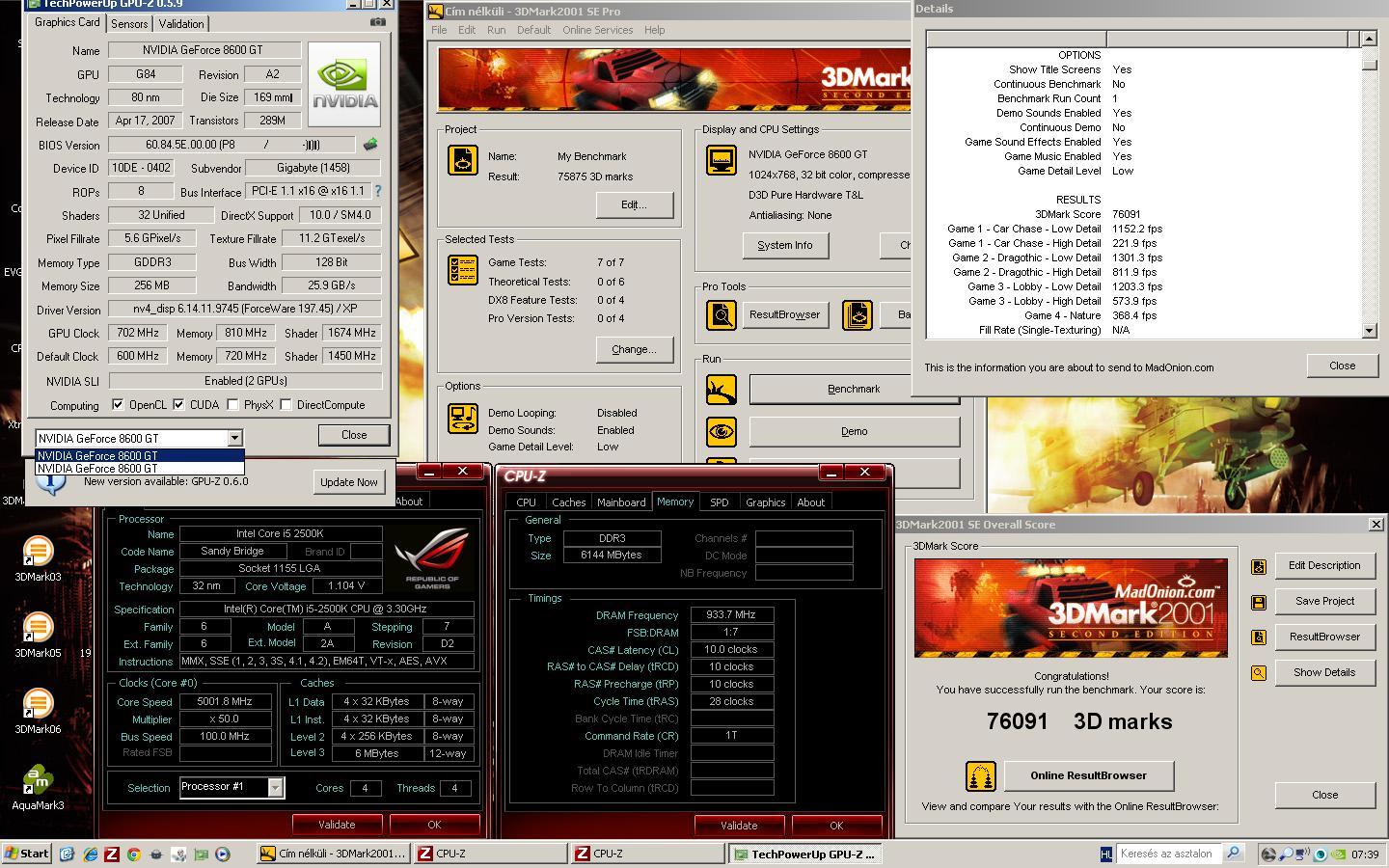Open the 3DMark03 desktop shortcut
Viewport: 1389px width, 868px height.
(x=38, y=558)
